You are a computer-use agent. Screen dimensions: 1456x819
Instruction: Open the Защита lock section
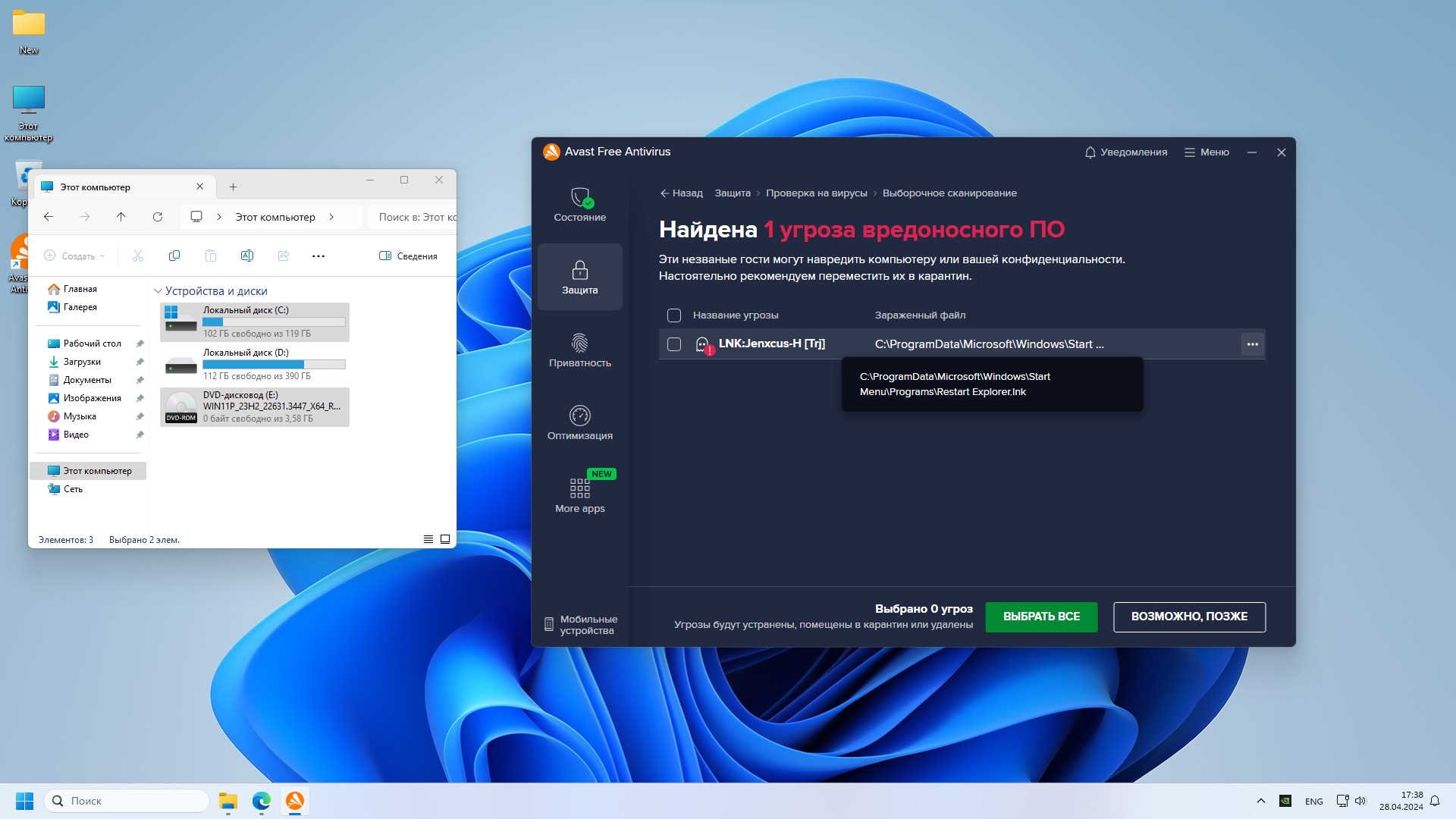[x=579, y=277]
